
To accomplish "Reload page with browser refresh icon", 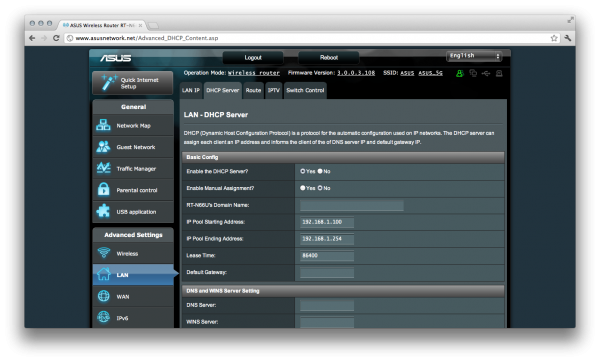I will [x=56, y=38].
